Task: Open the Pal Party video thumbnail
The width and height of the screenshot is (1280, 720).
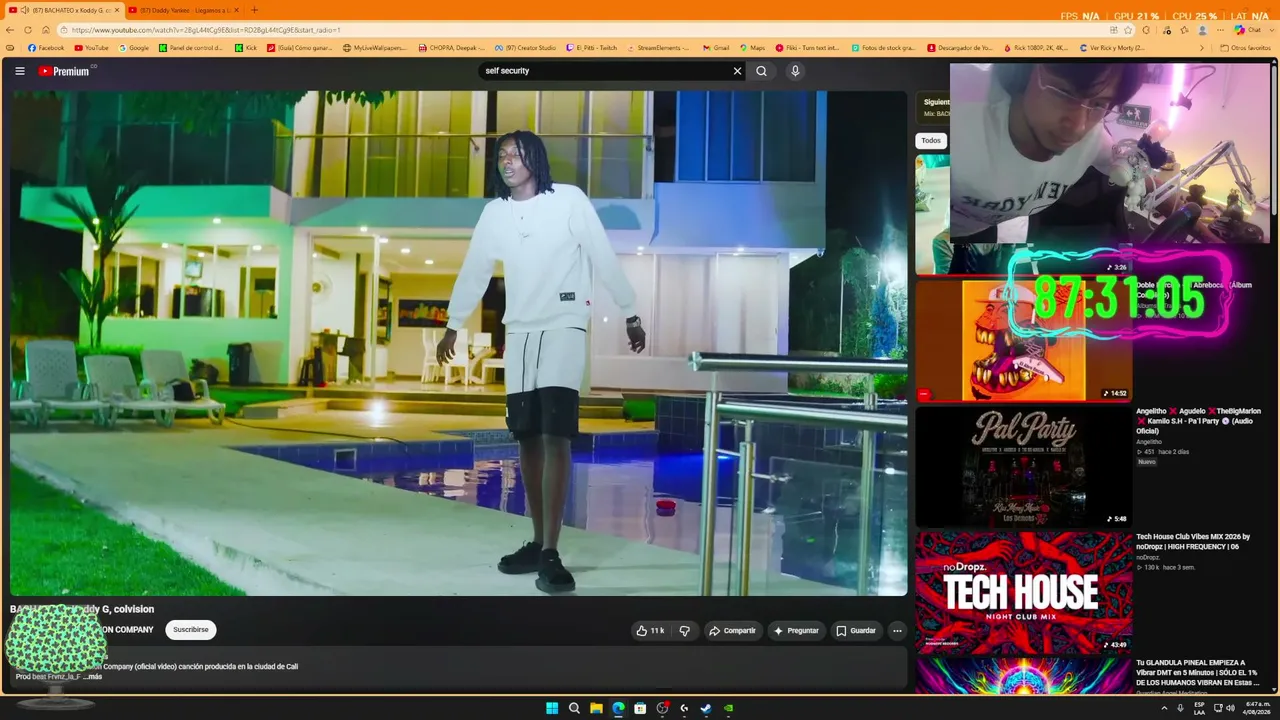Action: (1023, 467)
